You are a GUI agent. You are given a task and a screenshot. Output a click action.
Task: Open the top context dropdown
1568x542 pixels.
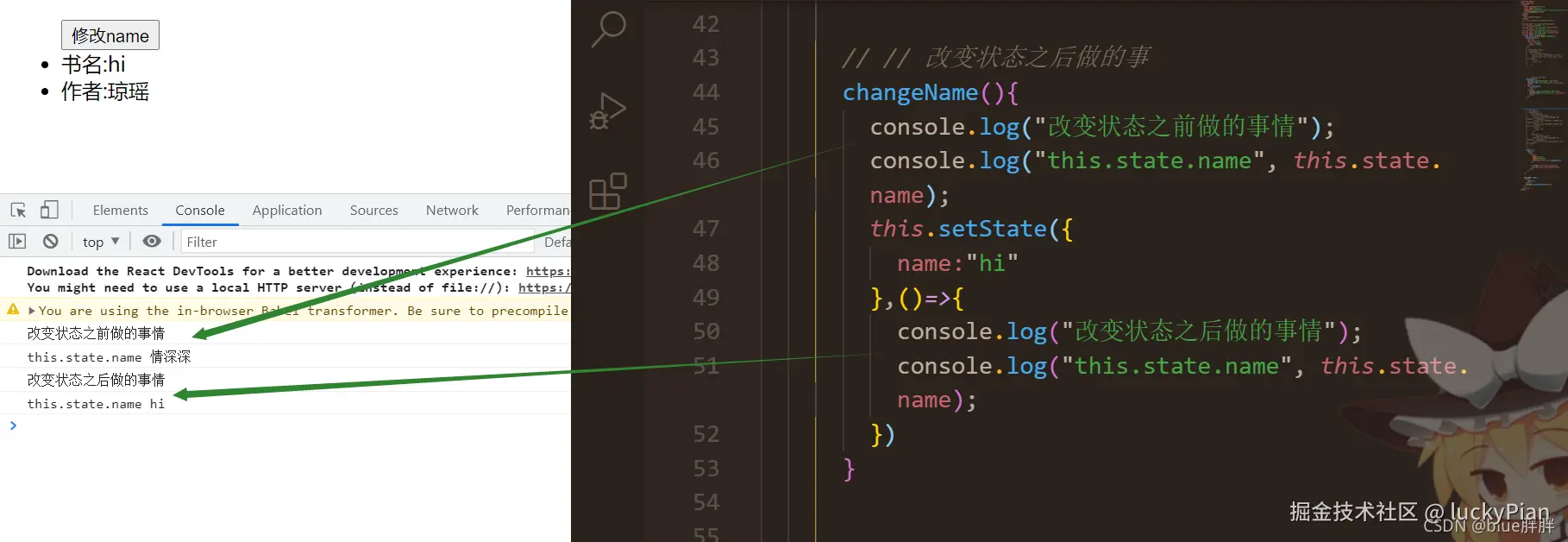[x=101, y=242]
